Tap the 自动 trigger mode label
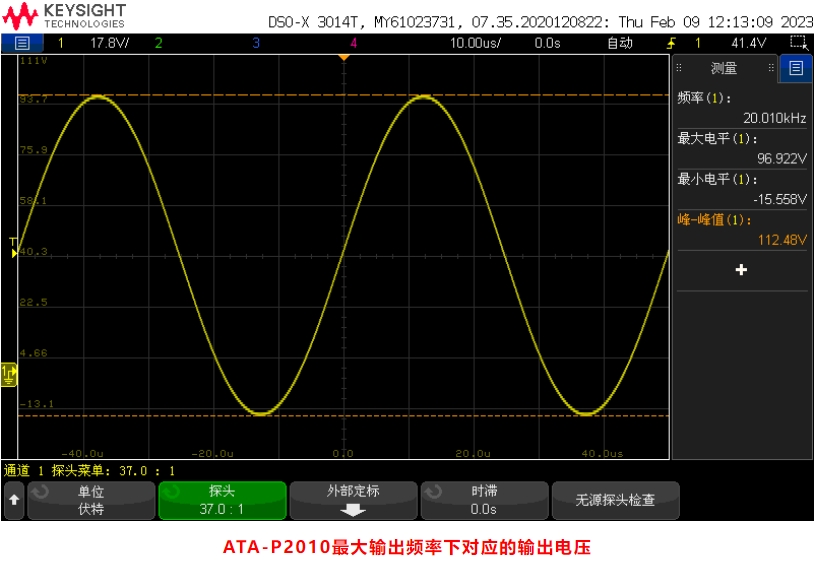Screen dimensions: 816x561 click(x=620, y=43)
